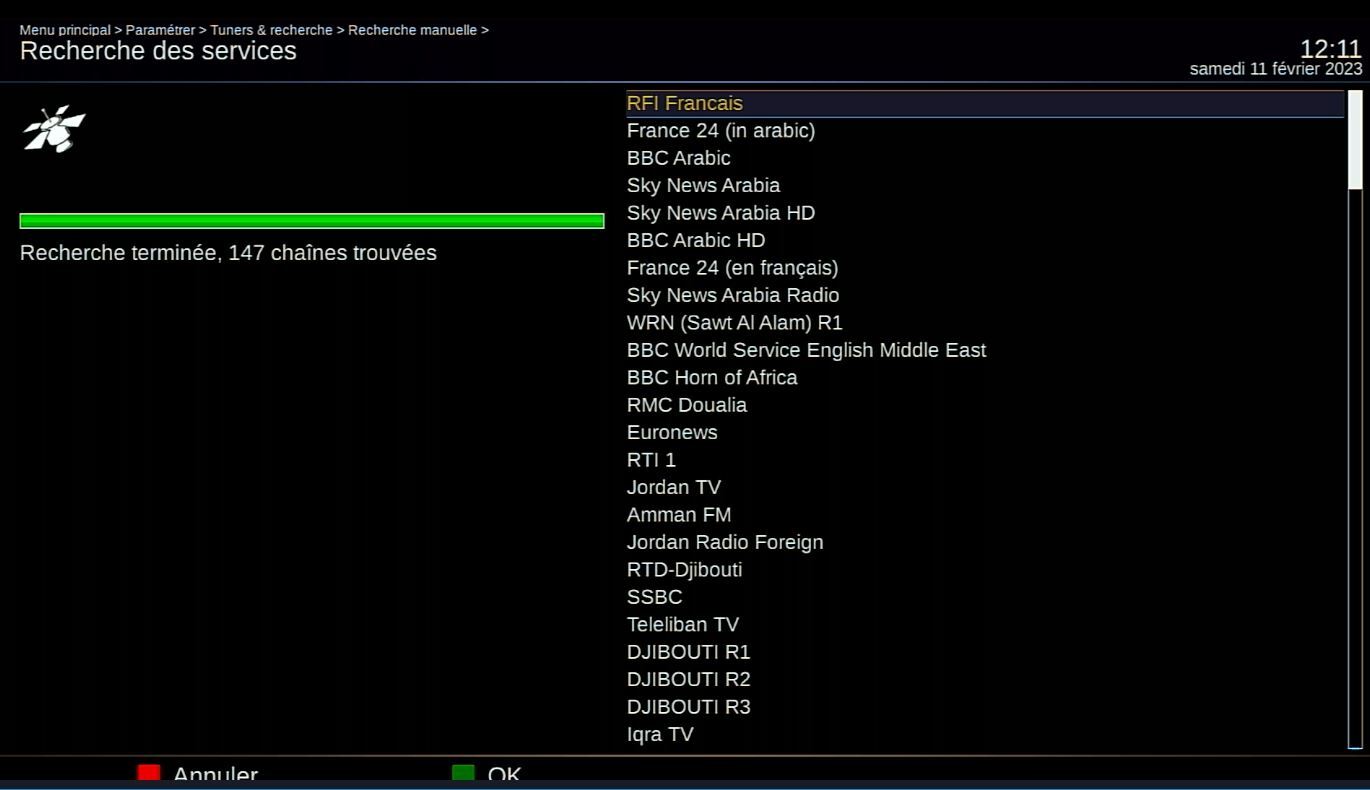Click the green scan progress bar
Image resolution: width=1370 pixels, height=790 pixels.
312,221
